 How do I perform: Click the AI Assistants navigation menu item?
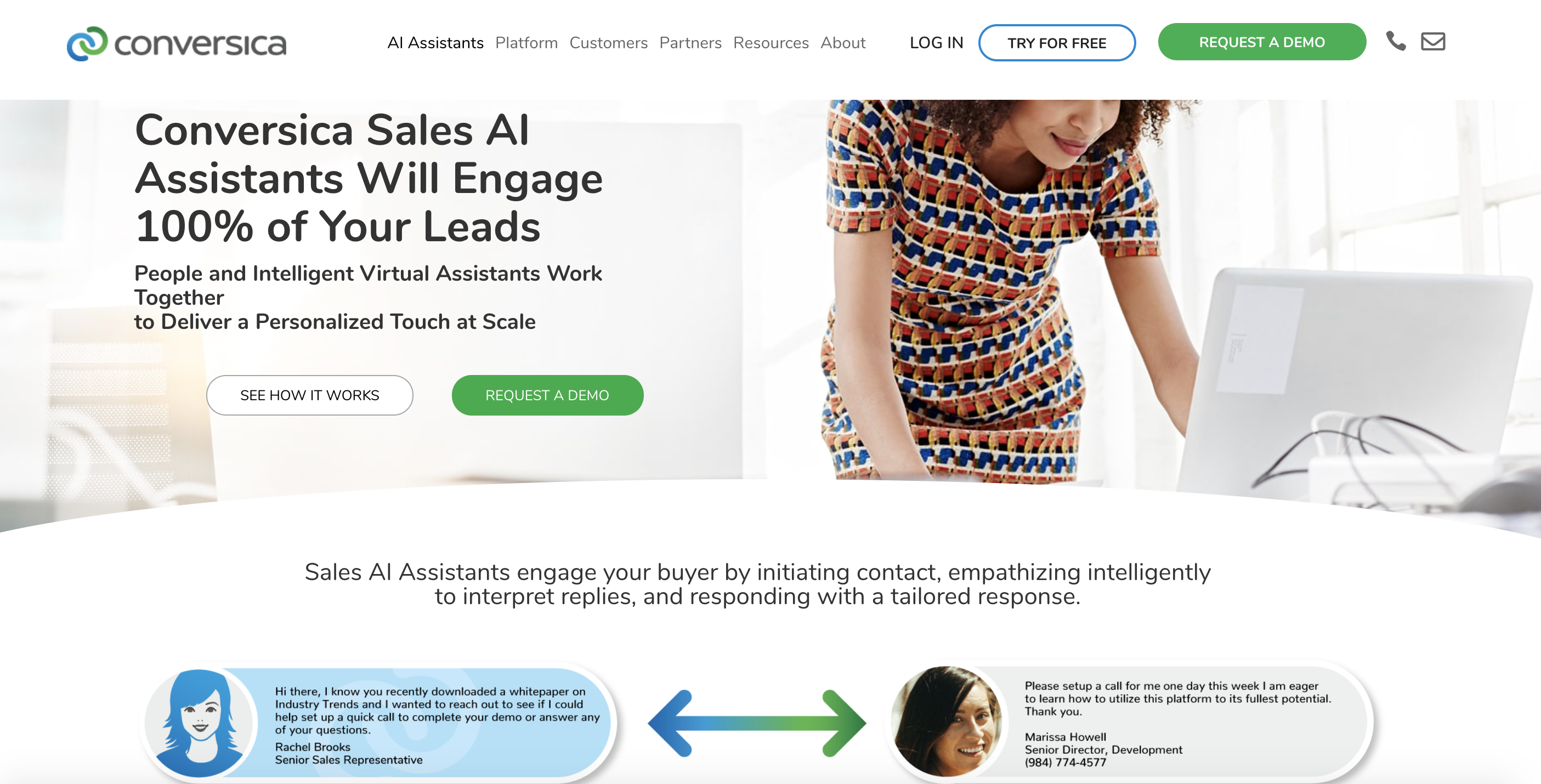(x=436, y=43)
